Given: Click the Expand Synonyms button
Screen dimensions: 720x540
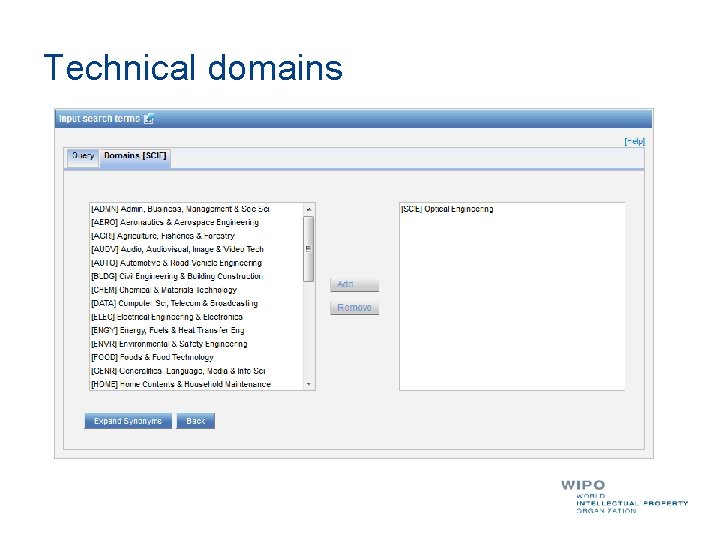Looking at the screenshot, I should [x=128, y=421].
